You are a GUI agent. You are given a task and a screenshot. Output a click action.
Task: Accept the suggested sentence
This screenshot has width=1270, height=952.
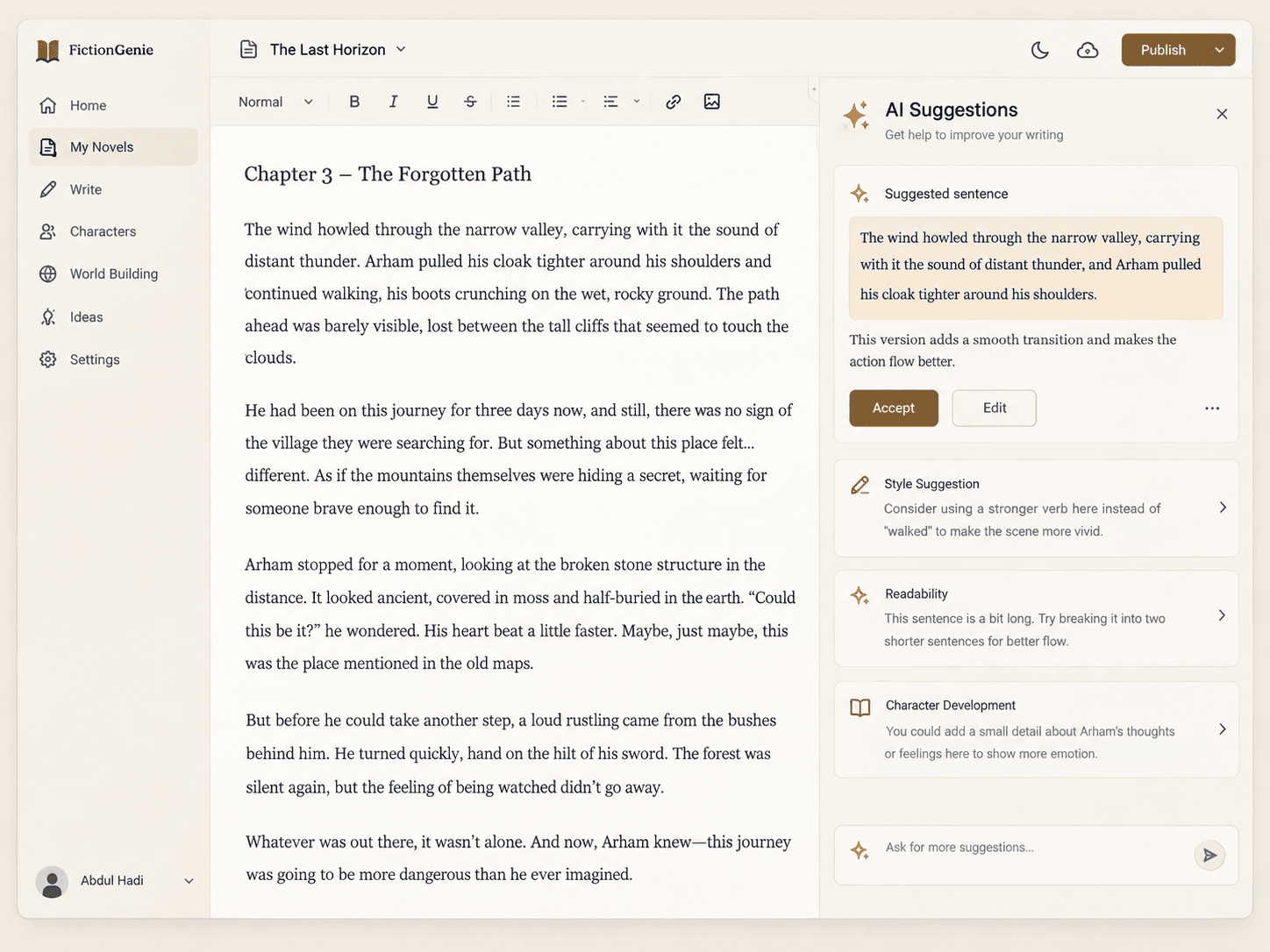coord(894,409)
